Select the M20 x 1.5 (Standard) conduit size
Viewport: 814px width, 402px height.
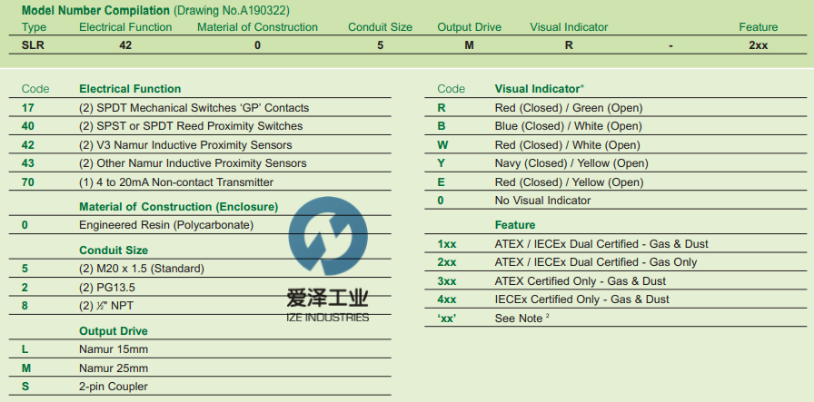tap(141, 268)
